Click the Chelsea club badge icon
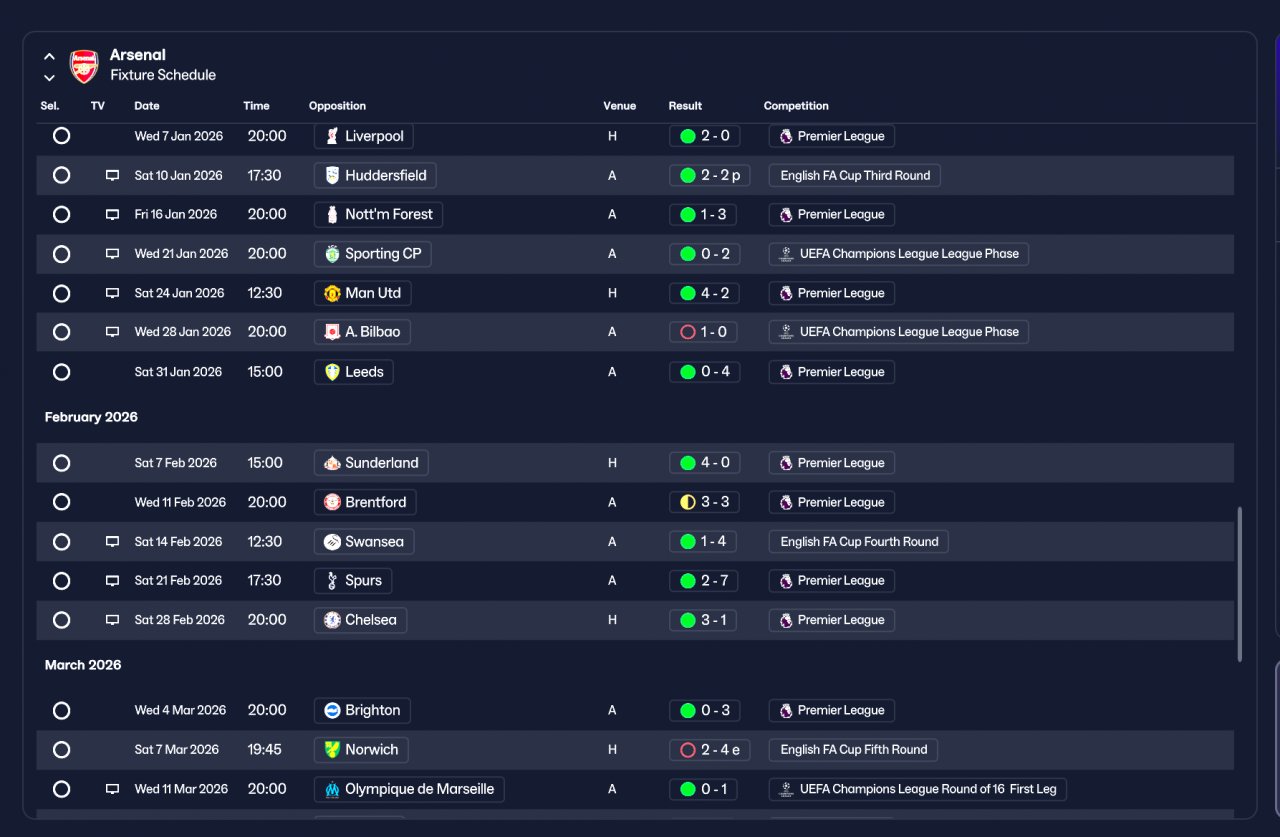 pos(332,620)
